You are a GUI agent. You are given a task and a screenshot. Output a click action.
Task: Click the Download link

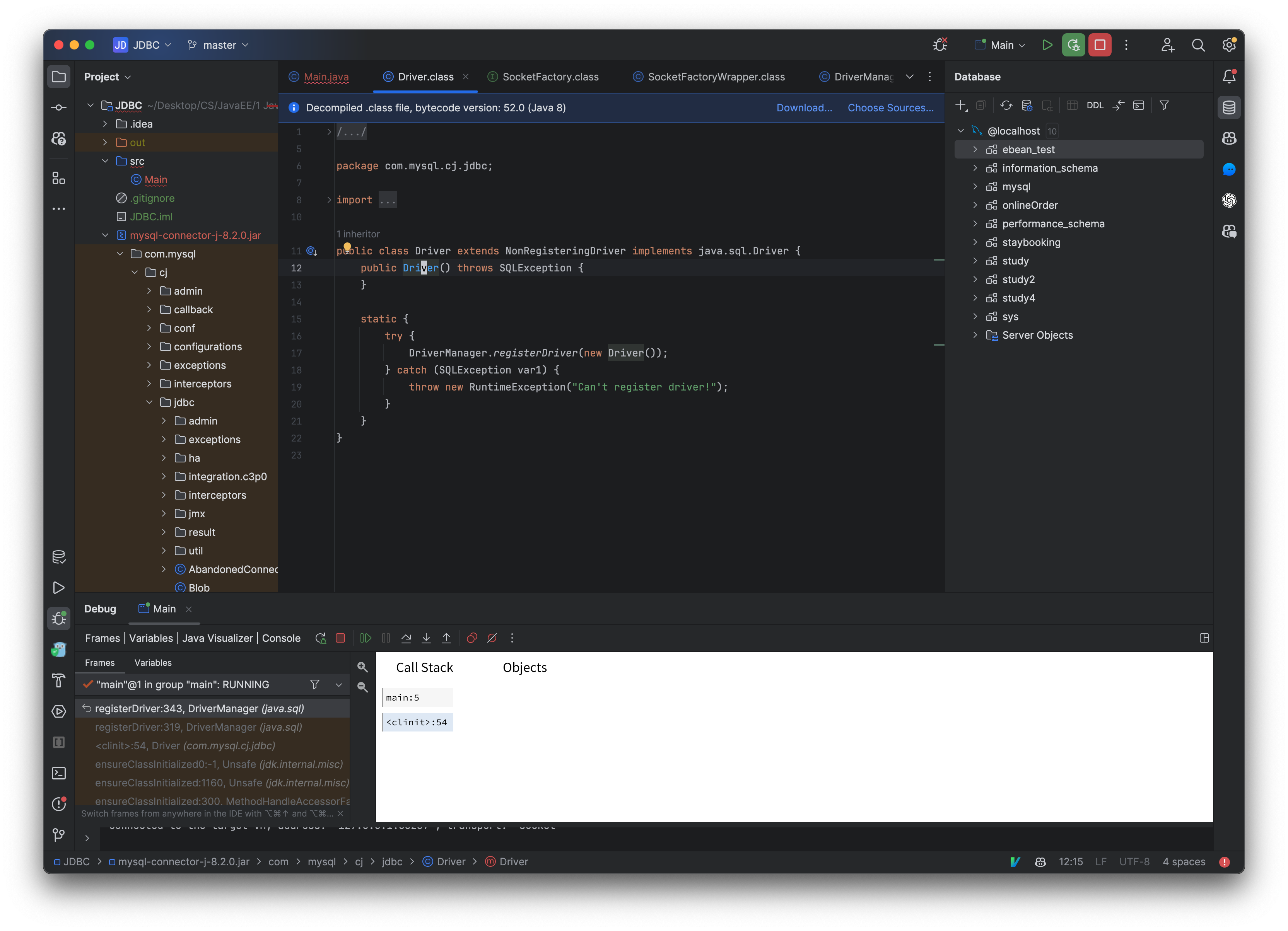[804, 108]
